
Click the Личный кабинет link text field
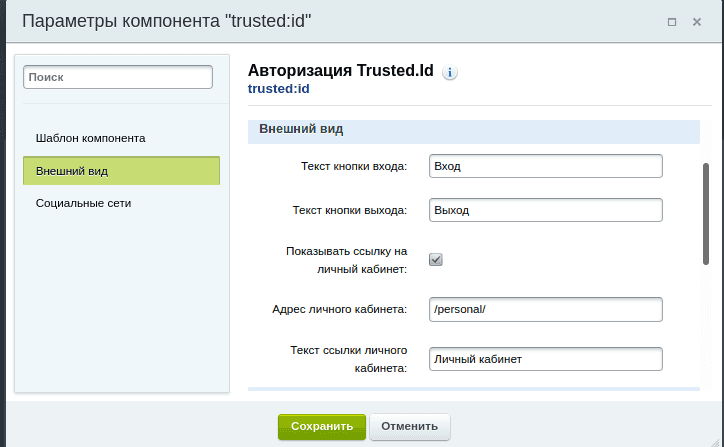click(546, 359)
